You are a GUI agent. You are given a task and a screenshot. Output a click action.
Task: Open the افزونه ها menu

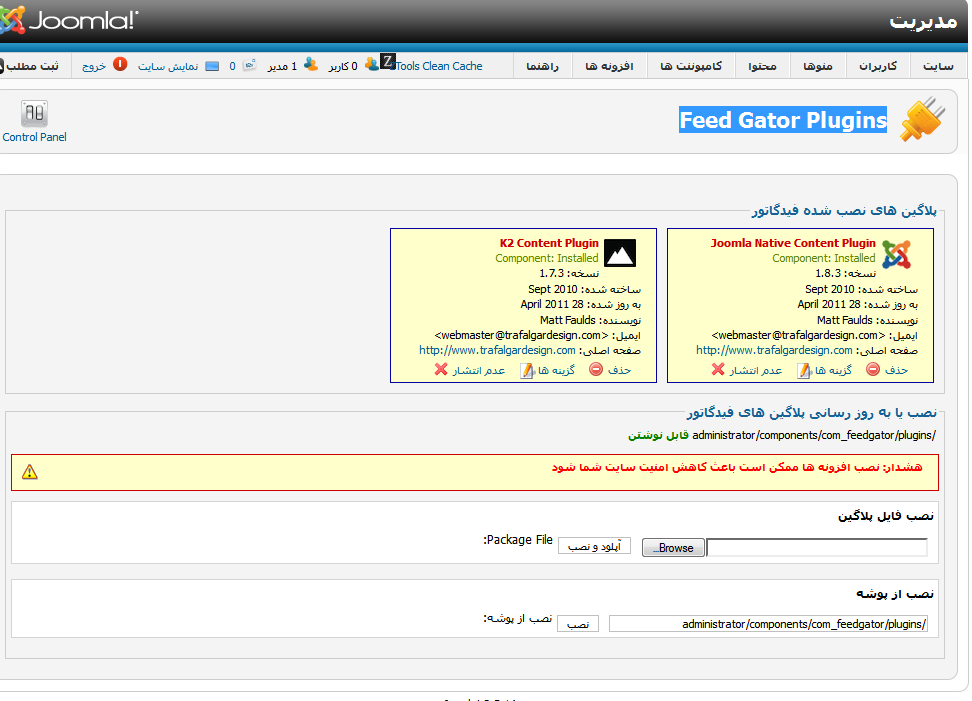click(x=609, y=66)
